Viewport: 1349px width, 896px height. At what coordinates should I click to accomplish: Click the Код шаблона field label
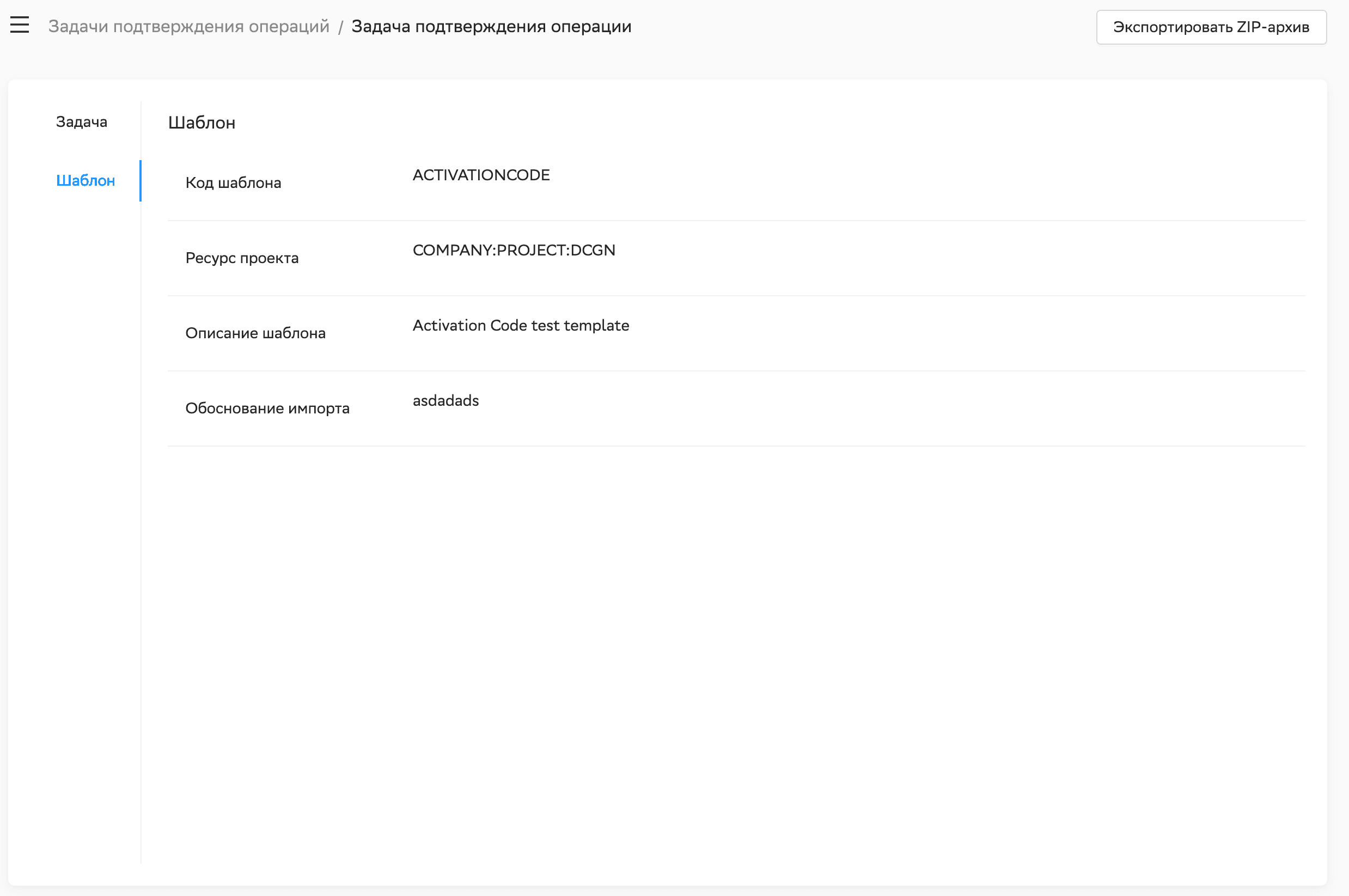(233, 183)
